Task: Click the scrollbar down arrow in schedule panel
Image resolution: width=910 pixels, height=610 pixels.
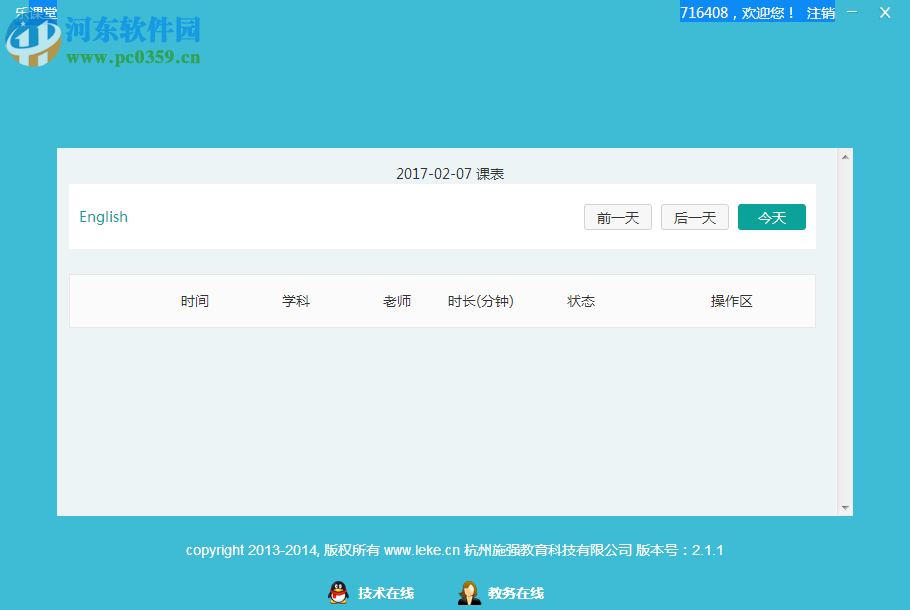Action: click(x=845, y=508)
